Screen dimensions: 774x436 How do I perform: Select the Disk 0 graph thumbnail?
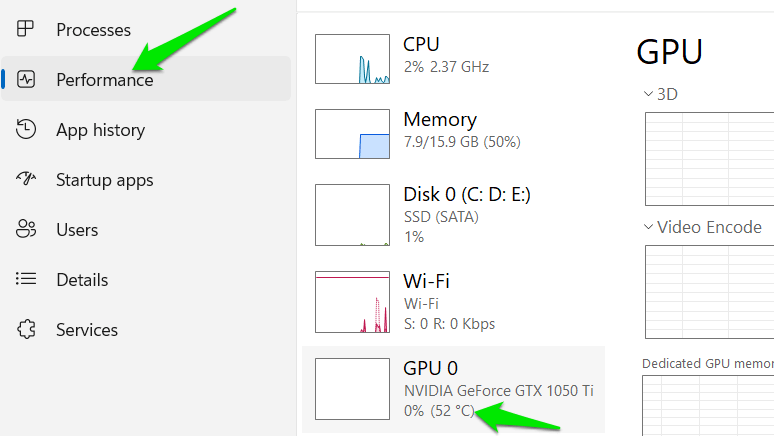[352, 214]
